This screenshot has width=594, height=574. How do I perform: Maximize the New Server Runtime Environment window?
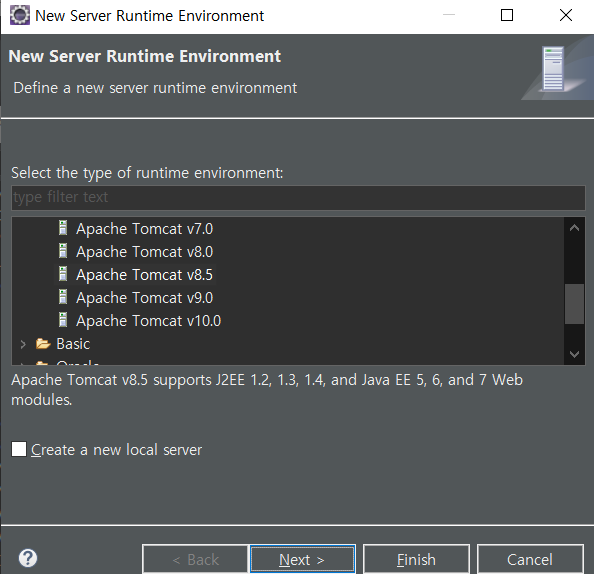click(x=507, y=16)
